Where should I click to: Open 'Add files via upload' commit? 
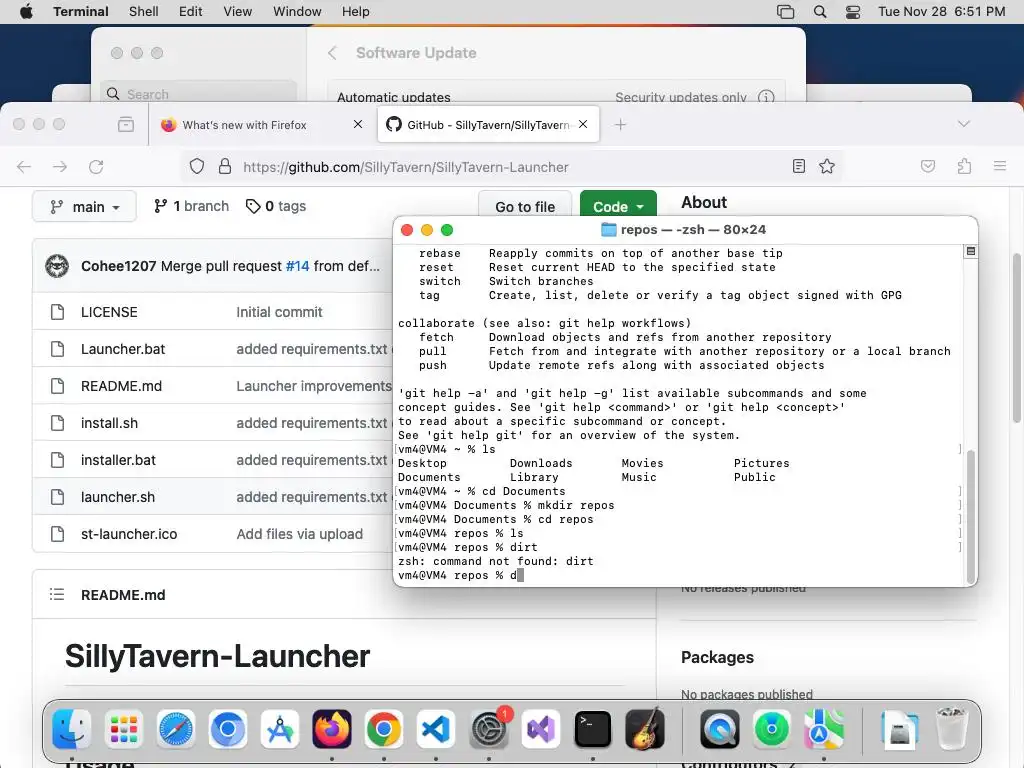click(299, 534)
